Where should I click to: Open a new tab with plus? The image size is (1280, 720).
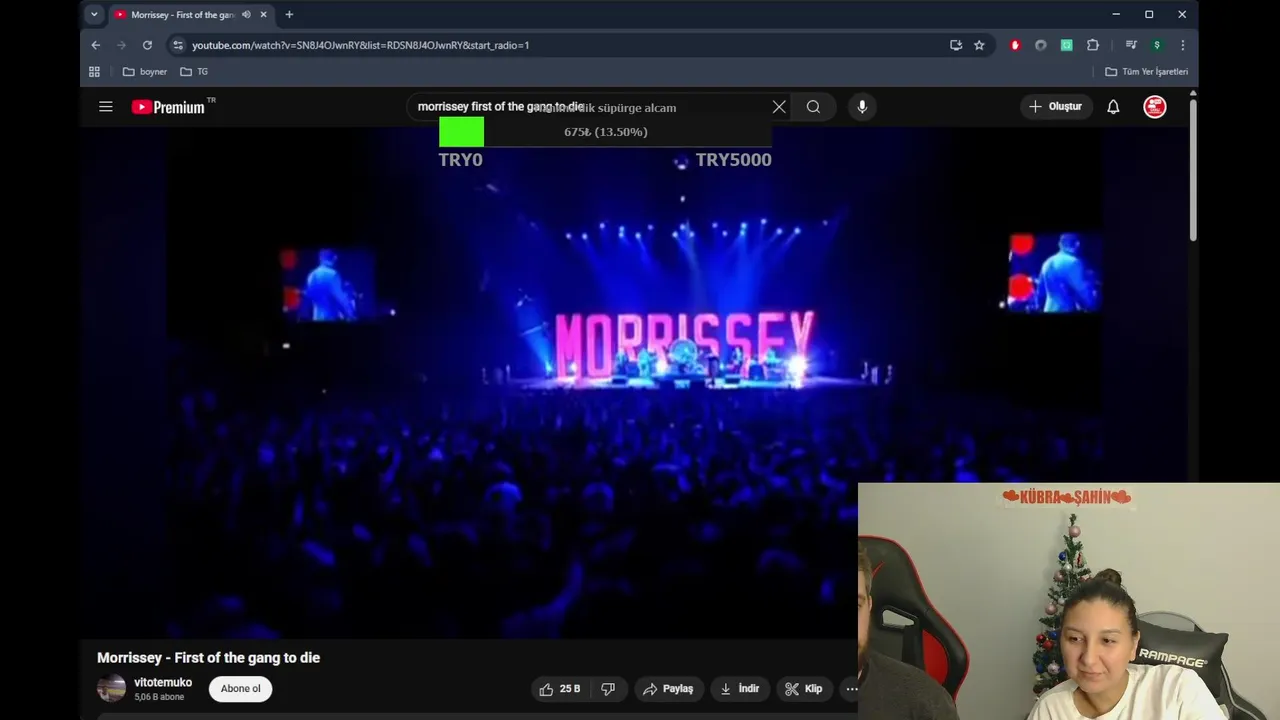(289, 14)
